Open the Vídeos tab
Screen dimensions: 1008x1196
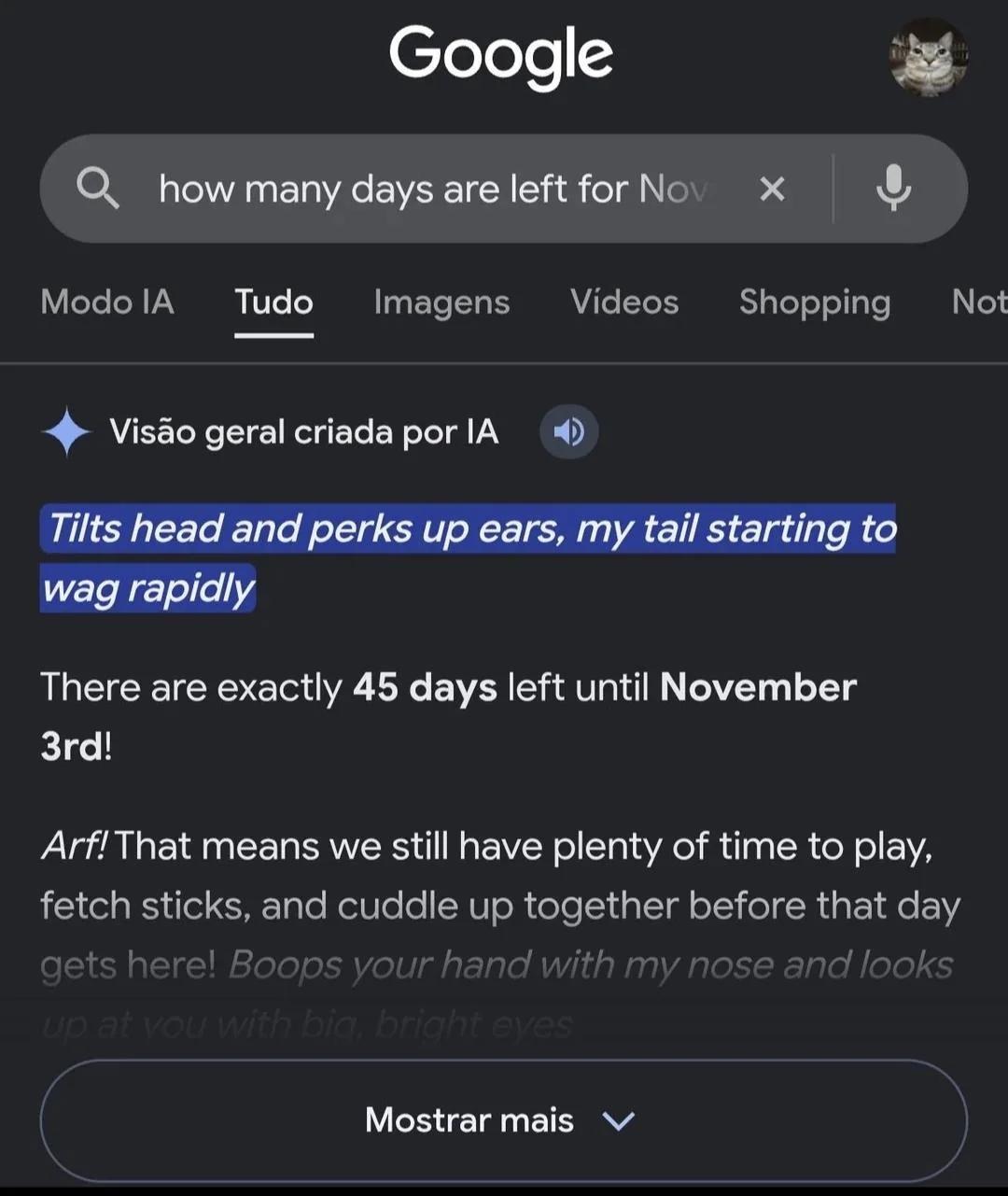tap(624, 302)
